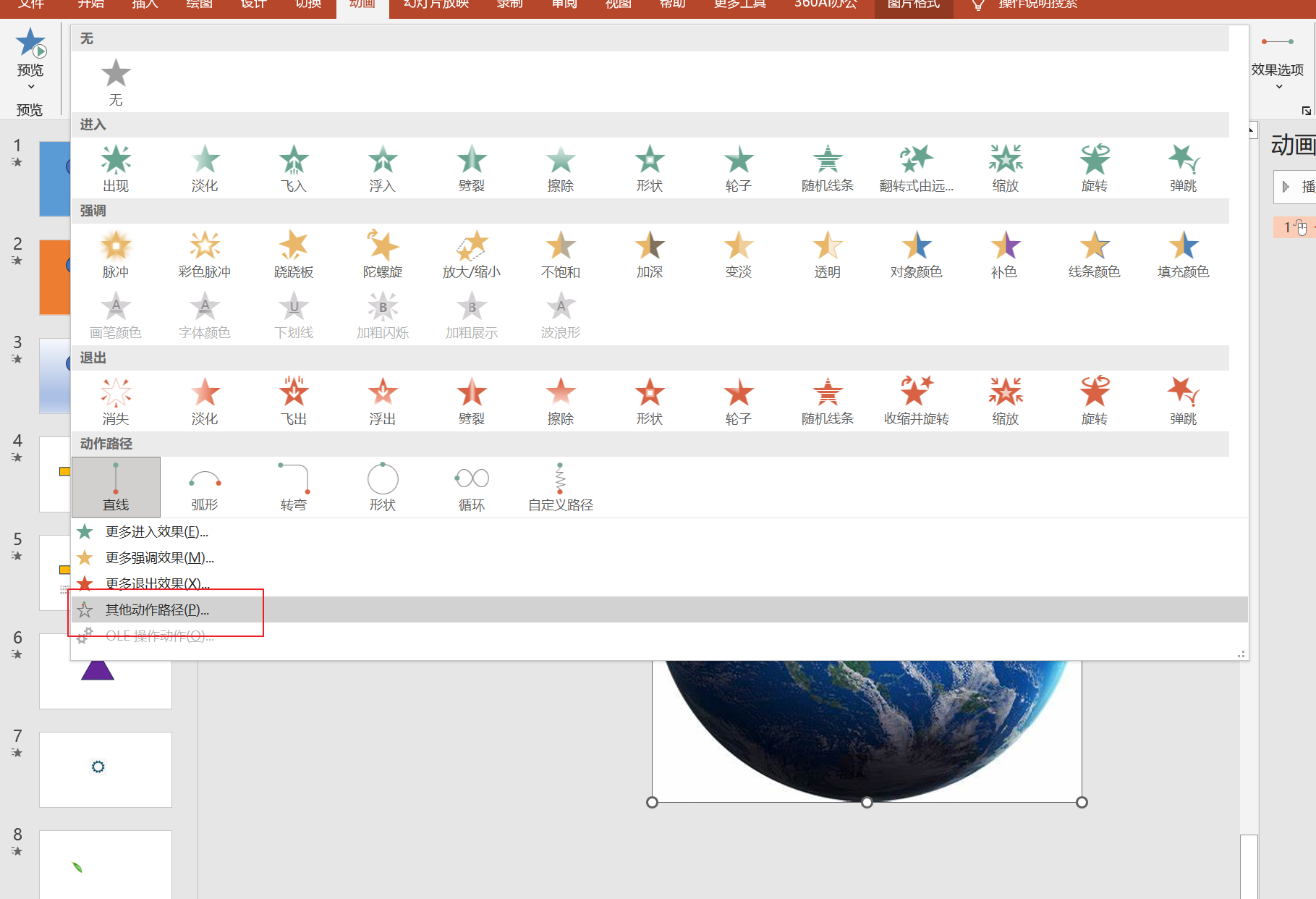The width and height of the screenshot is (1316, 899).
Task: Switch to the 更多工具 ribbon tab
Action: click(740, 4)
